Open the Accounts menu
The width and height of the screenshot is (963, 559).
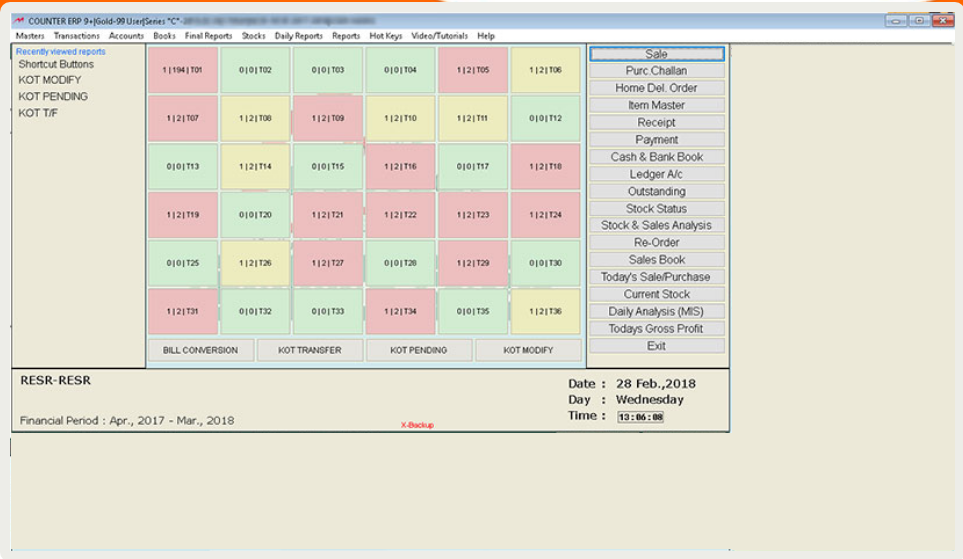(x=126, y=36)
